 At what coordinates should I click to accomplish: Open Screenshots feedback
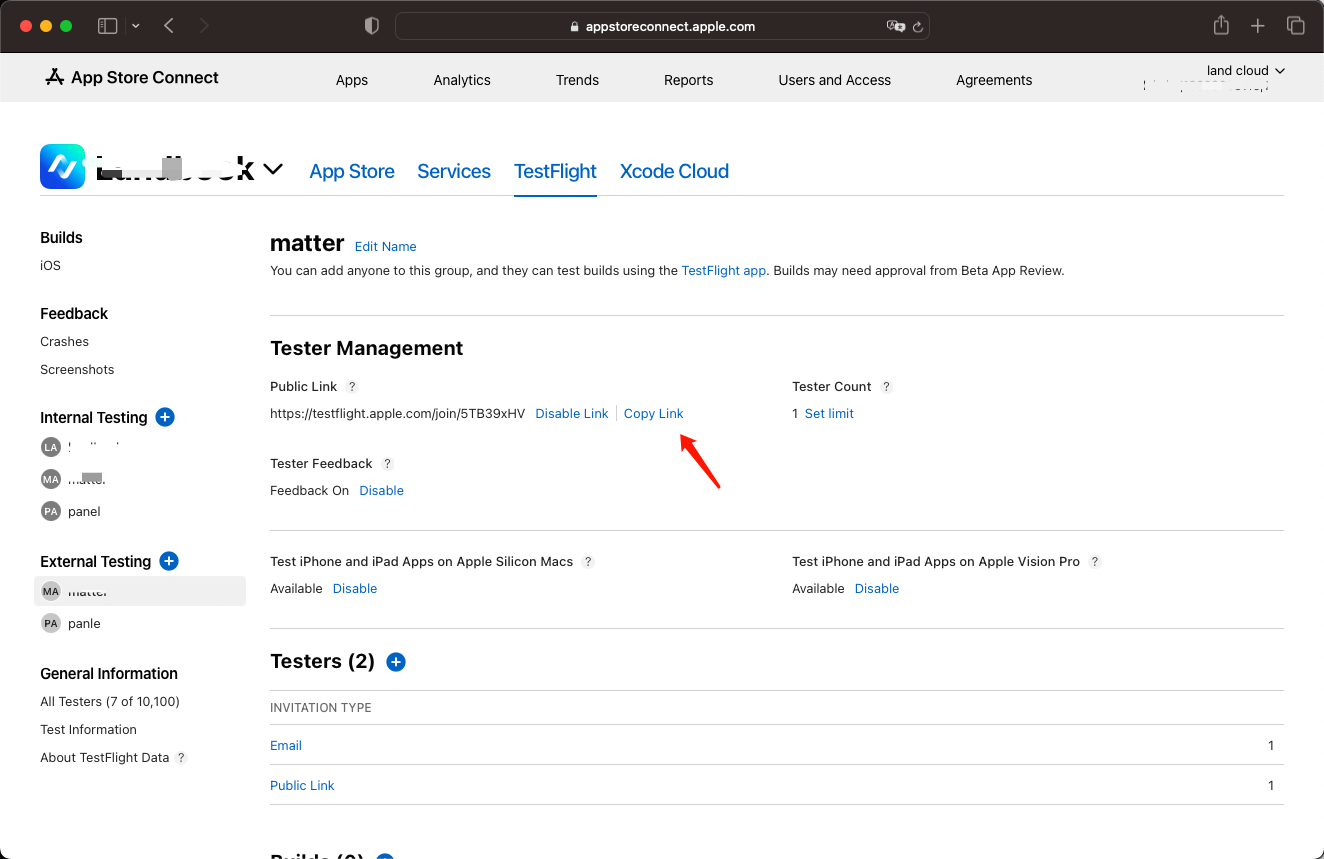coord(77,369)
